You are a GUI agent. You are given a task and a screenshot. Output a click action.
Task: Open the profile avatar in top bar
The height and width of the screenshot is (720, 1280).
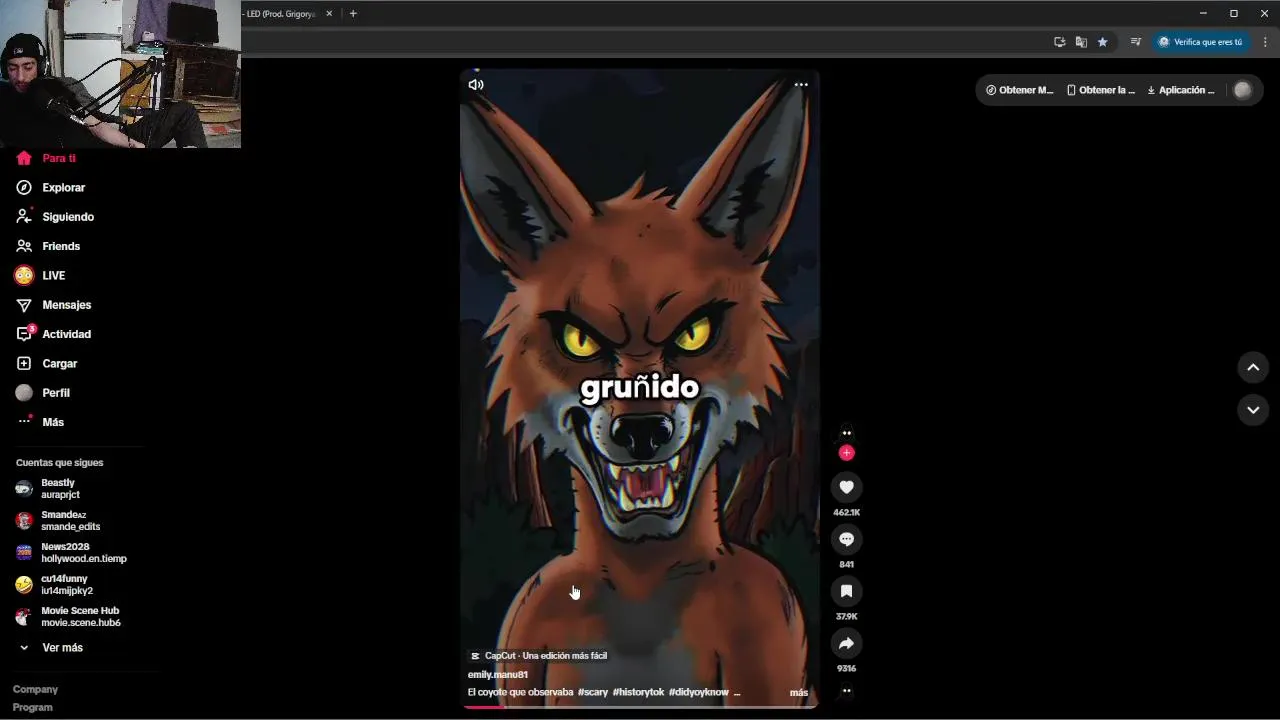tap(1243, 90)
